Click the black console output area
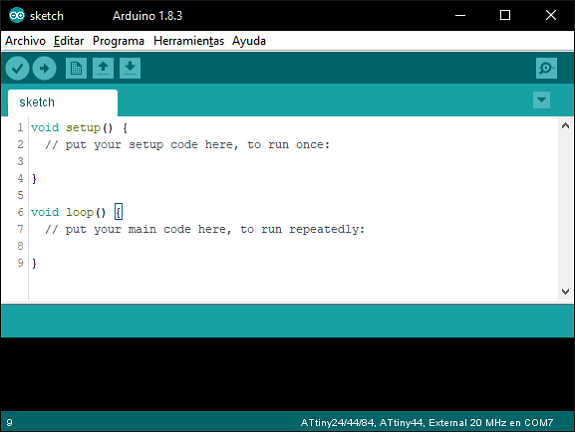Screen dimensions: 575x432 click(288, 374)
